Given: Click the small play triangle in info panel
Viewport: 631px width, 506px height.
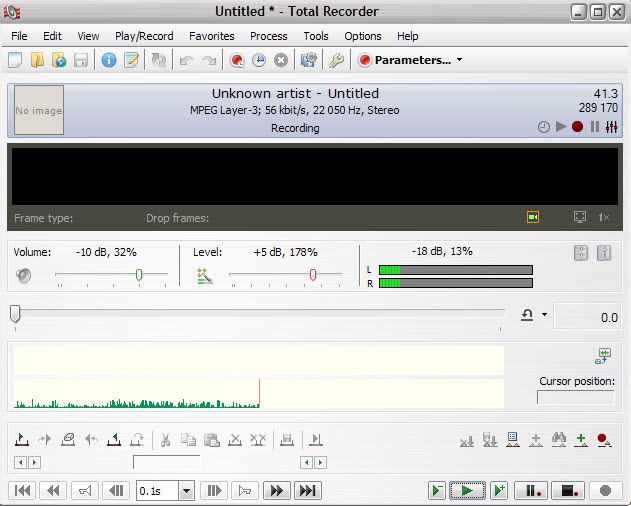Looking at the screenshot, I should [x=561, y=127].
